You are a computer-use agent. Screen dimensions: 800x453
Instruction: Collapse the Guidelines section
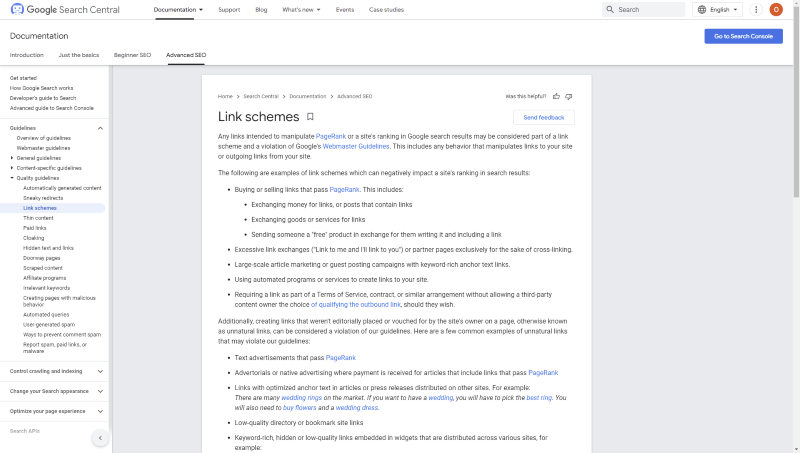click(100, 128)
